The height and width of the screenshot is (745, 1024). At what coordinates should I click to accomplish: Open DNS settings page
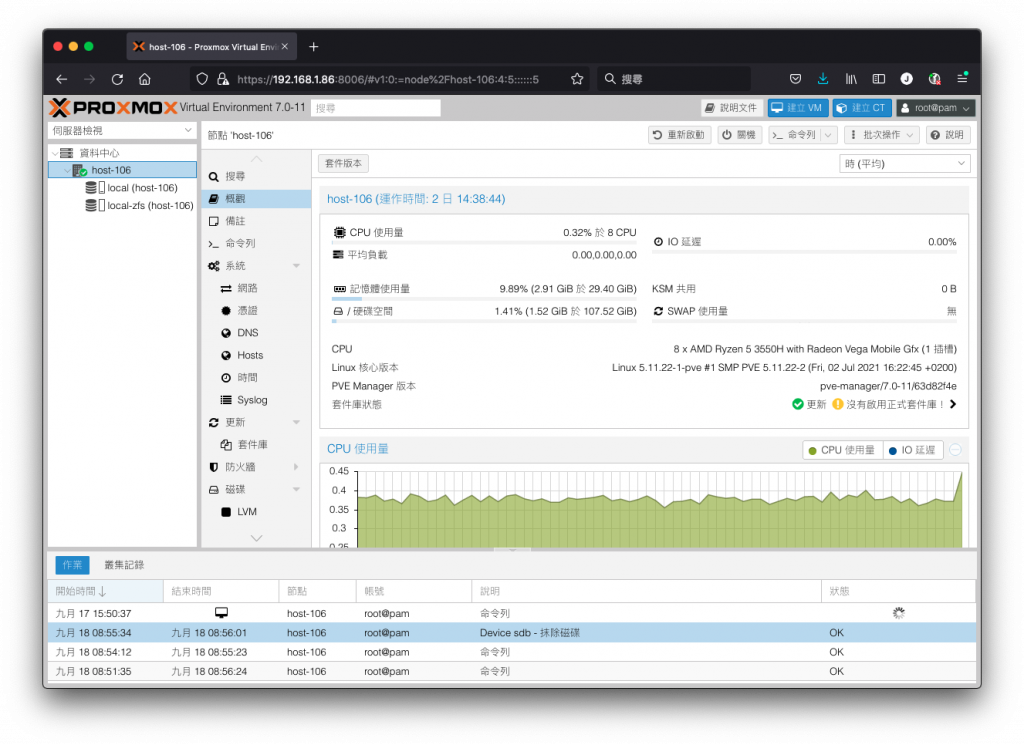point(256,332)
